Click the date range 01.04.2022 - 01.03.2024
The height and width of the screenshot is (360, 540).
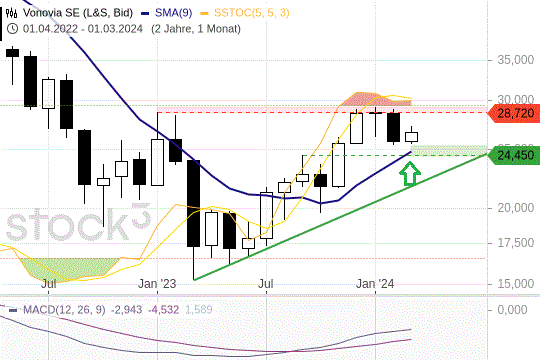[x=83, y=29]
